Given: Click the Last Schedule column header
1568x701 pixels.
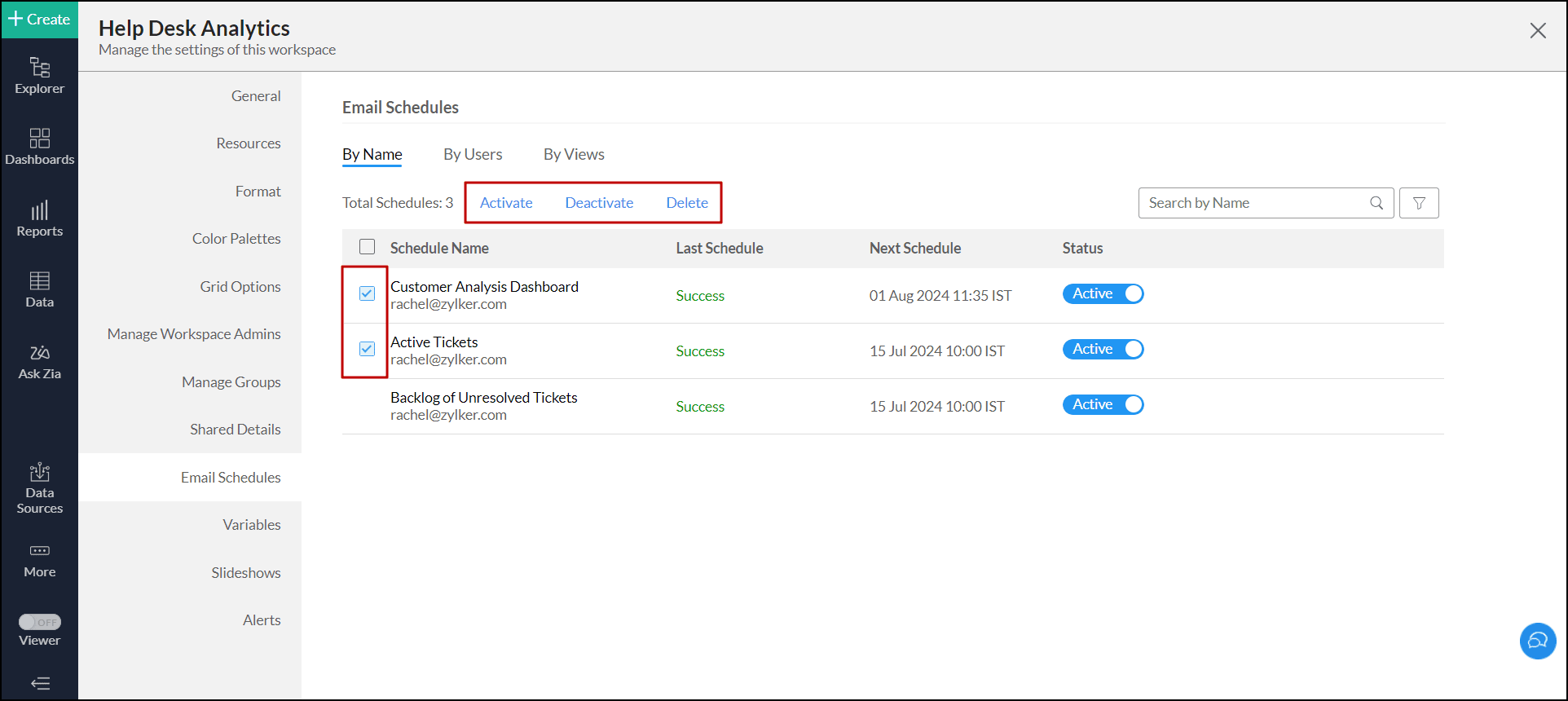Looking at the screenshot, I should 720,249.
